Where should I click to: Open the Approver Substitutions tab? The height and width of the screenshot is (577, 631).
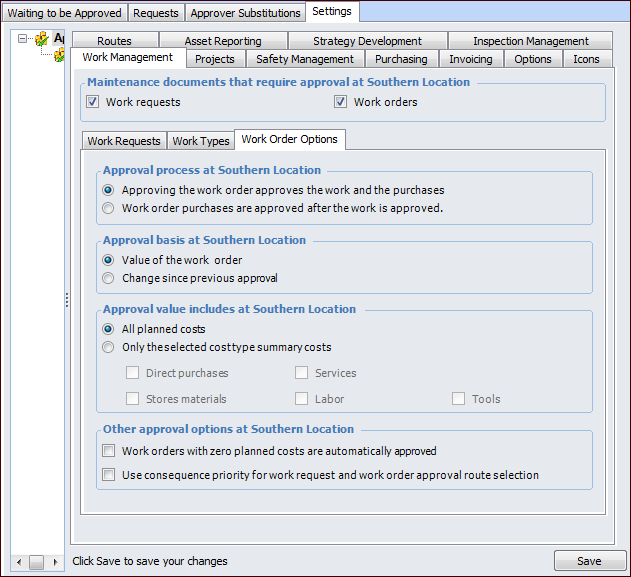pos(245,13)
